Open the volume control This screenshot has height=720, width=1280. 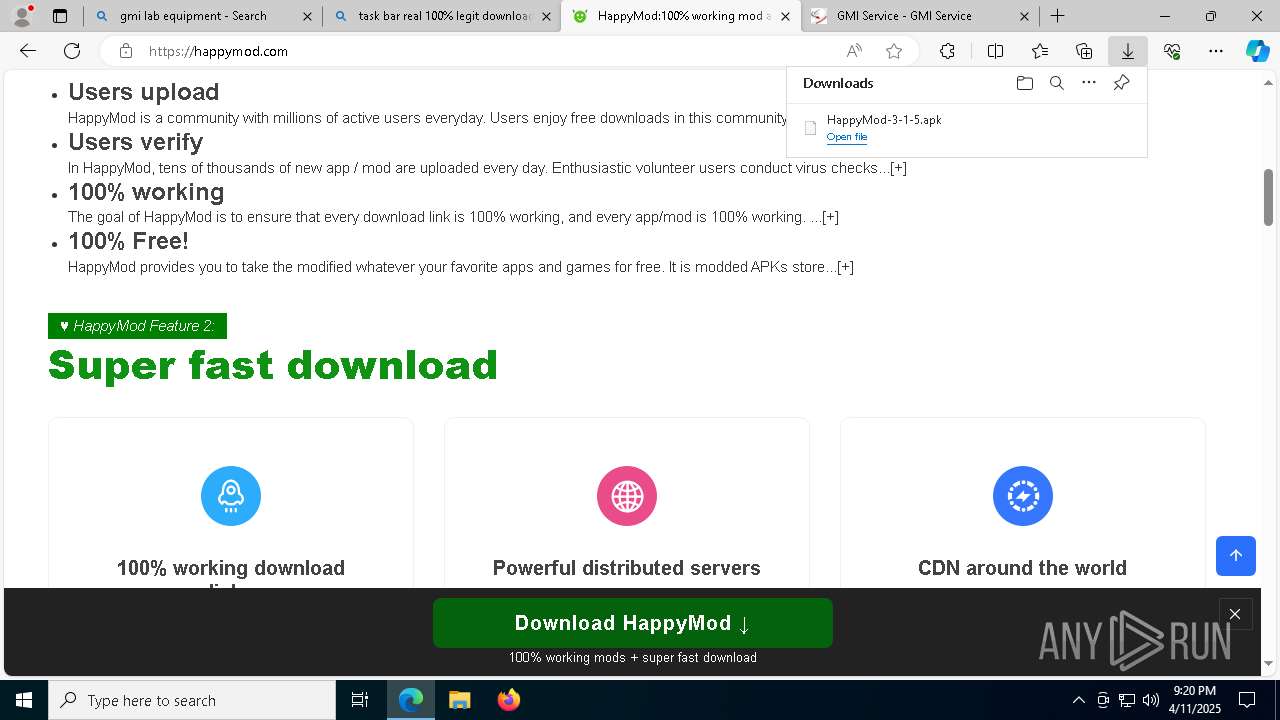1151,700
